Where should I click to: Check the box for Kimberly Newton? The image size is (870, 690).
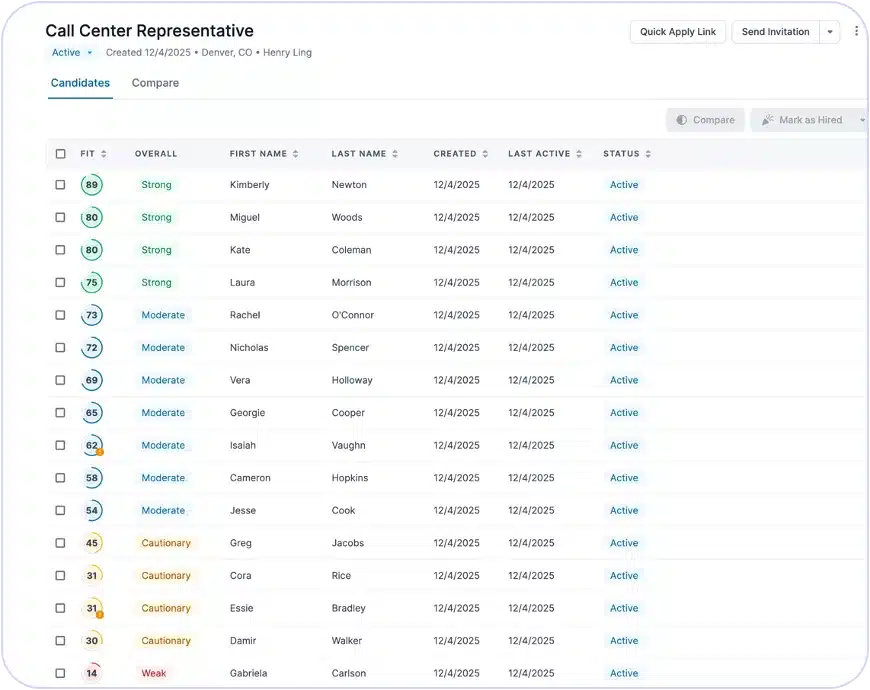point(60,185)
